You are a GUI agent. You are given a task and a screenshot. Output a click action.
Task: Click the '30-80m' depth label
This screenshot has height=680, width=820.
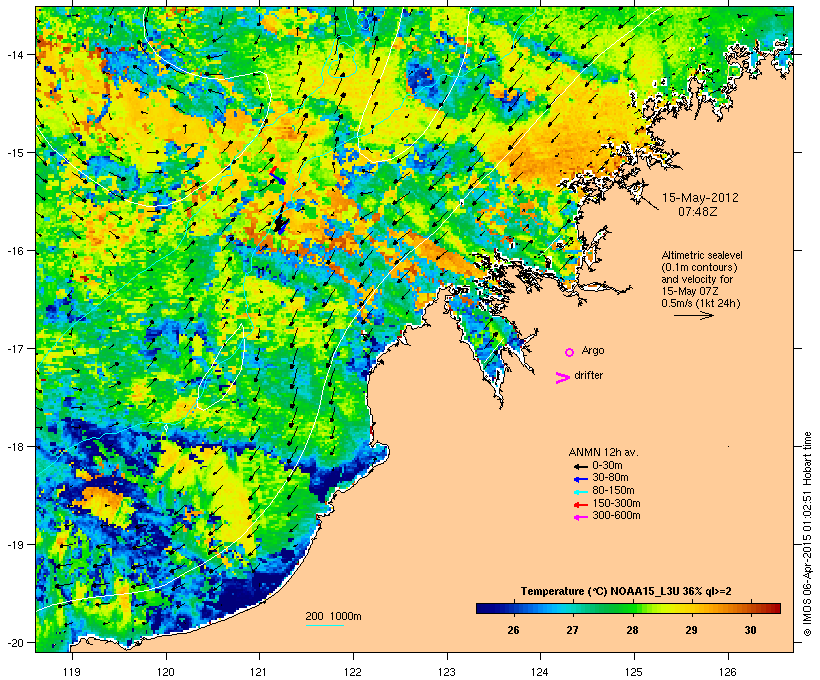[610, 478]
